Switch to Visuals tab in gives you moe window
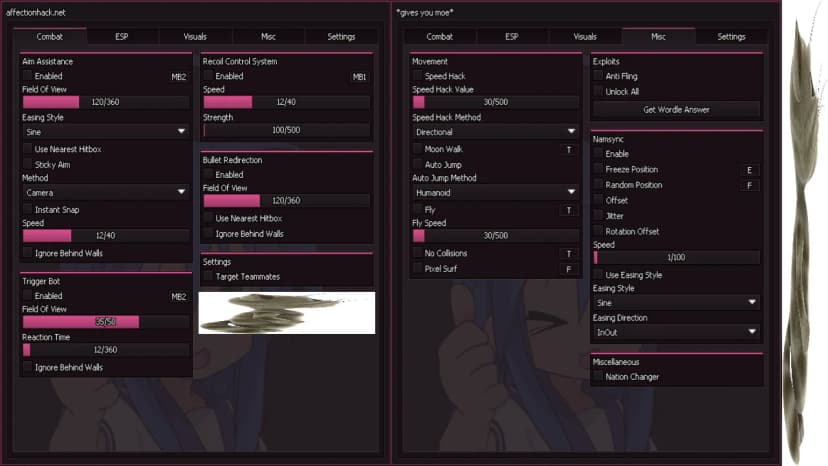Viewport: 828px width, 466px height. point(585,36)
